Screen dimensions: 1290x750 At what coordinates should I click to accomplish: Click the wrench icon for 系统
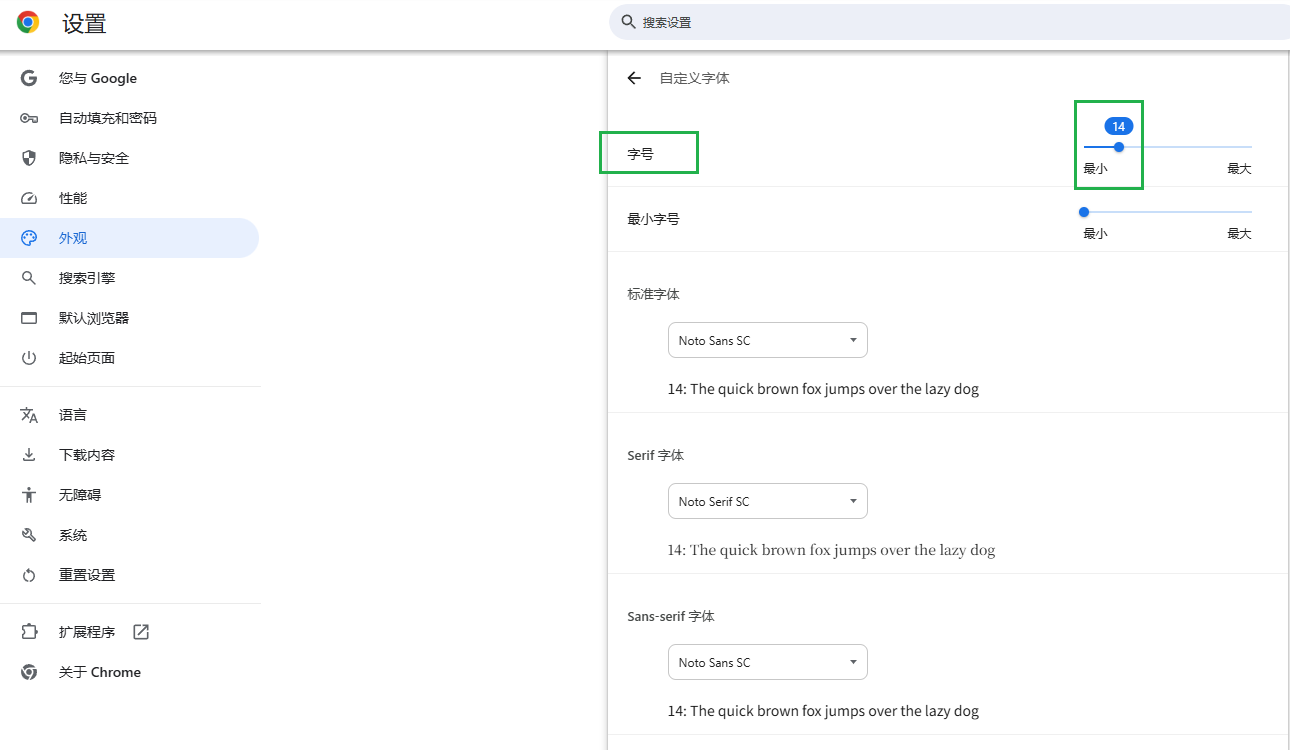[x=29, y=535]
